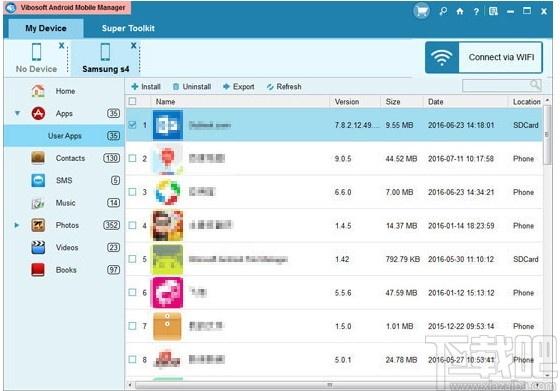
Task: Go to the home icon in title bar
Action: click(x=460, y=11)
